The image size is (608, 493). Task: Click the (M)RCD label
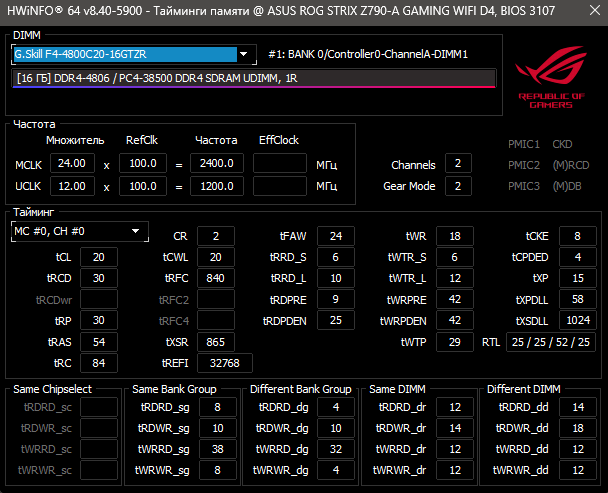point(571,165)
